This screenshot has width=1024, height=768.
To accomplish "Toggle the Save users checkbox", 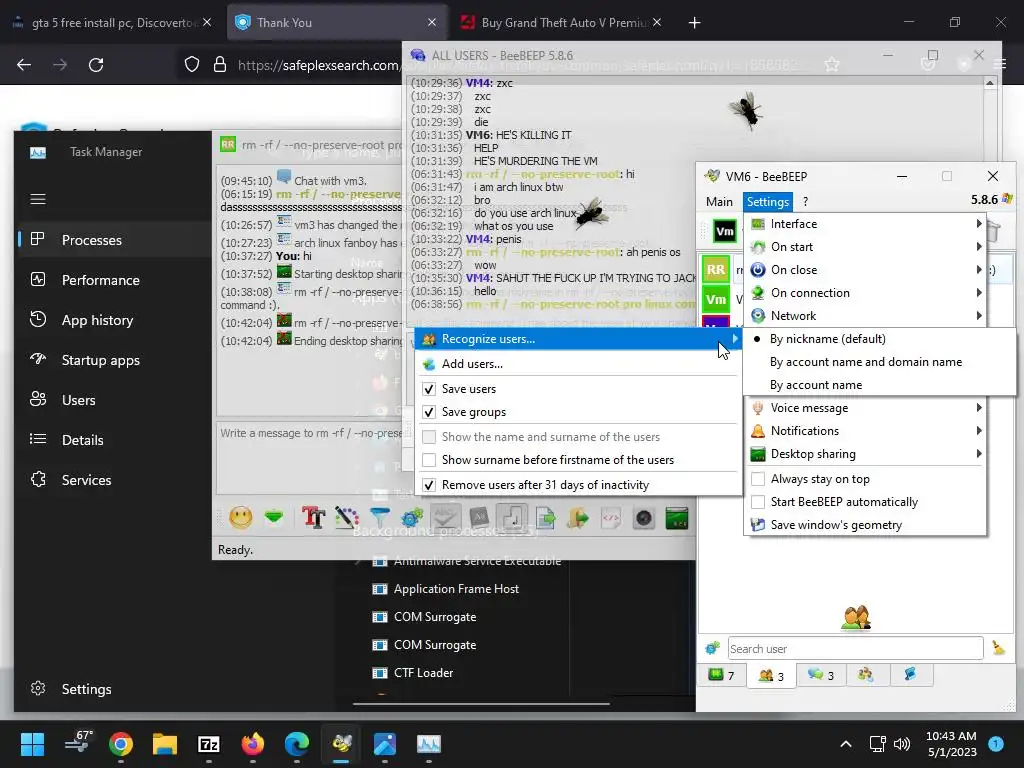I will point(428,389).
